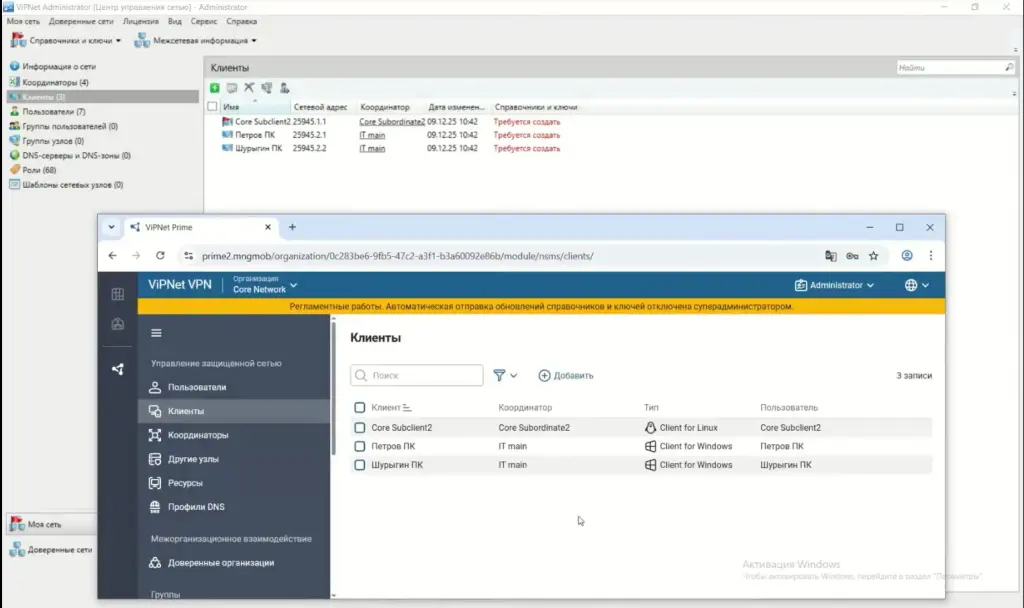Open Справка menu

pyautogui.click(x=242, y=22)
